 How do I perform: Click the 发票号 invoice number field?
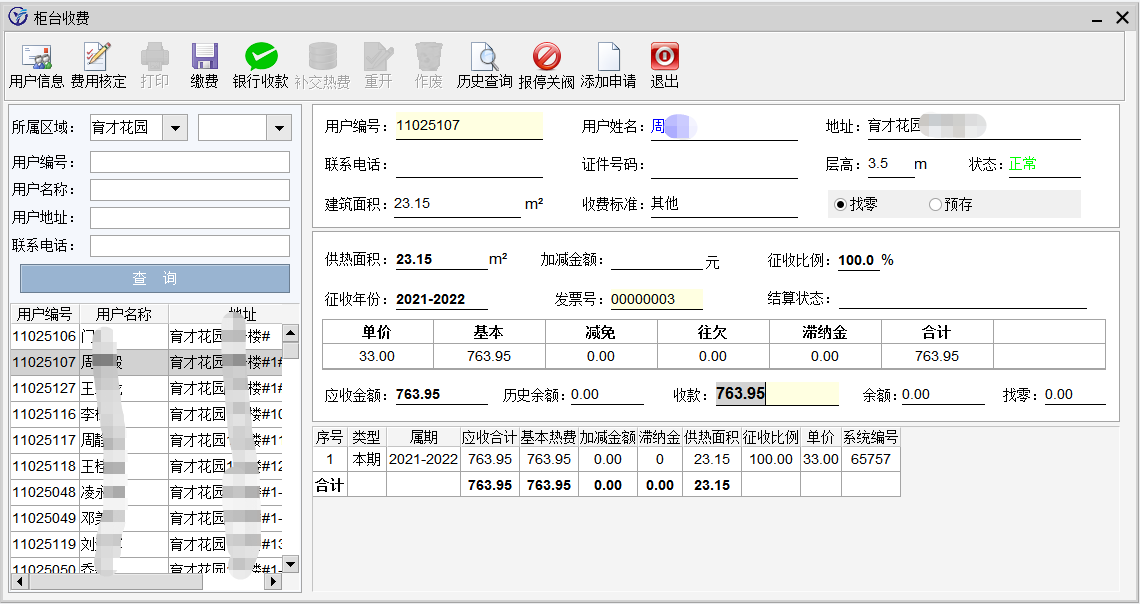[656, 299]
